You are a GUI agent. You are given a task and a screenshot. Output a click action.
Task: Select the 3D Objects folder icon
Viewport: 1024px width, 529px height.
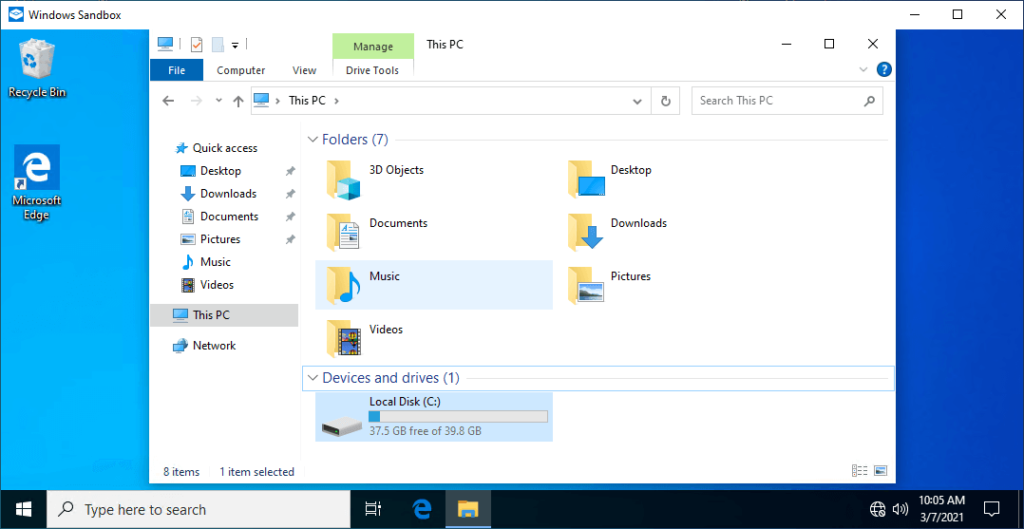coord(344,180)
